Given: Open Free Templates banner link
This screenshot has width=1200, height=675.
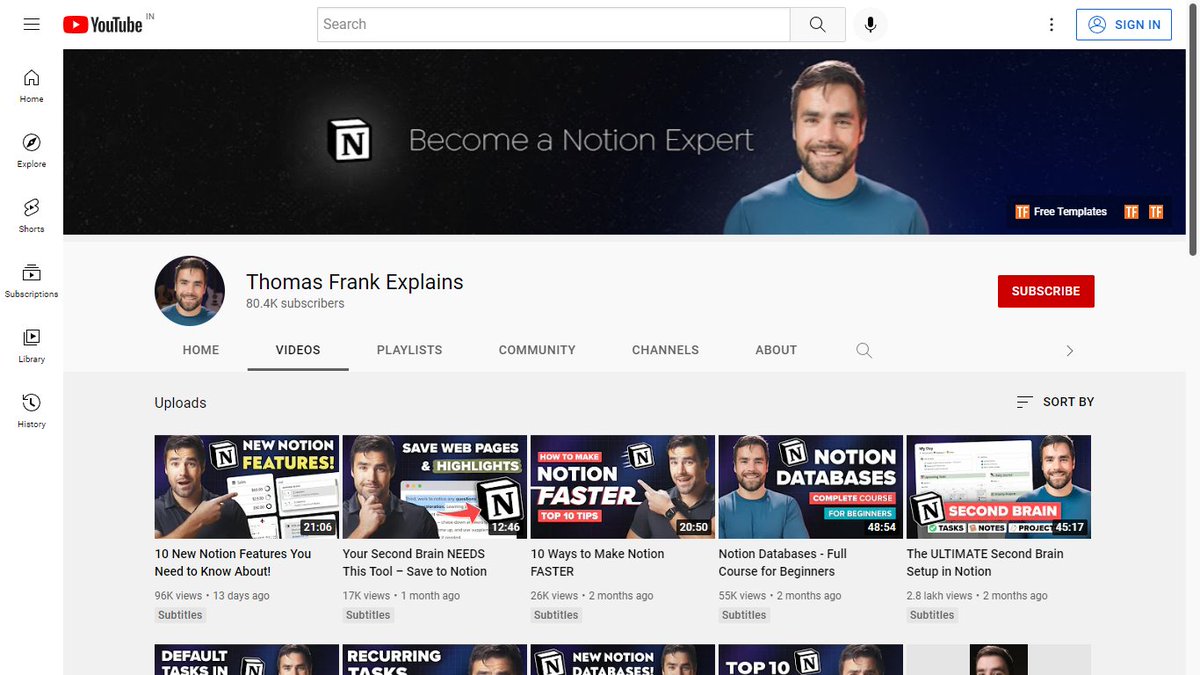Looking at the screenshot, I should (1061, 212).
